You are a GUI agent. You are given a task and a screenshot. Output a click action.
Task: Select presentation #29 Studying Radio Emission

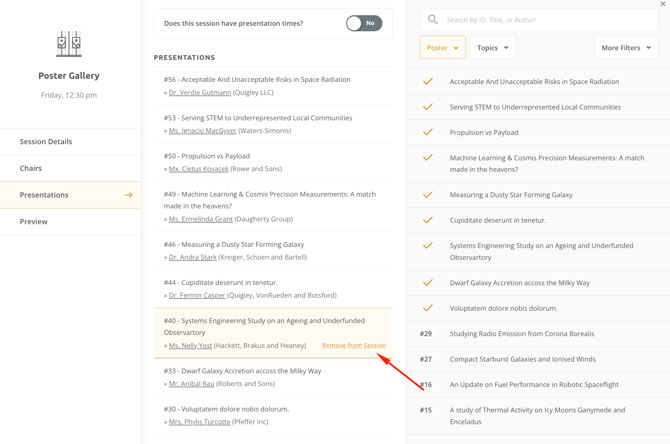point(520,334)
